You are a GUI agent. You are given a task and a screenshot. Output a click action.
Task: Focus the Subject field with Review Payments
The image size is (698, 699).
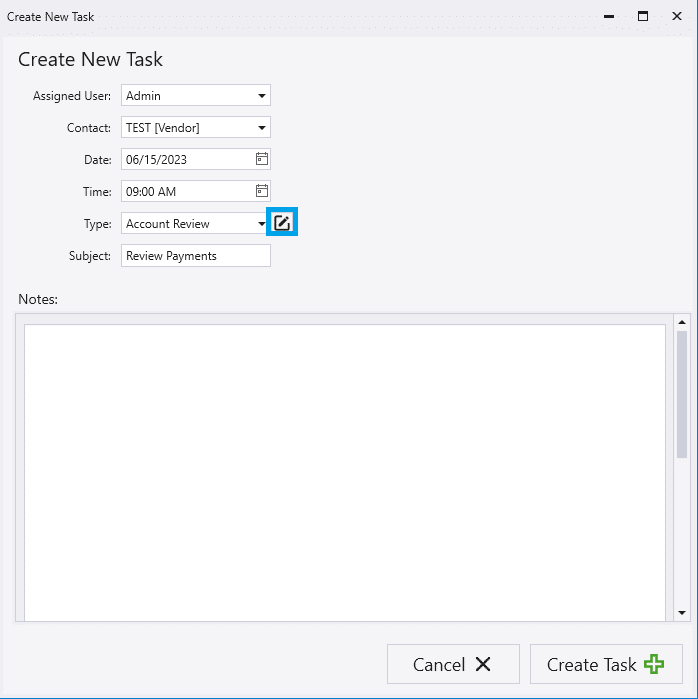[195, 256]
